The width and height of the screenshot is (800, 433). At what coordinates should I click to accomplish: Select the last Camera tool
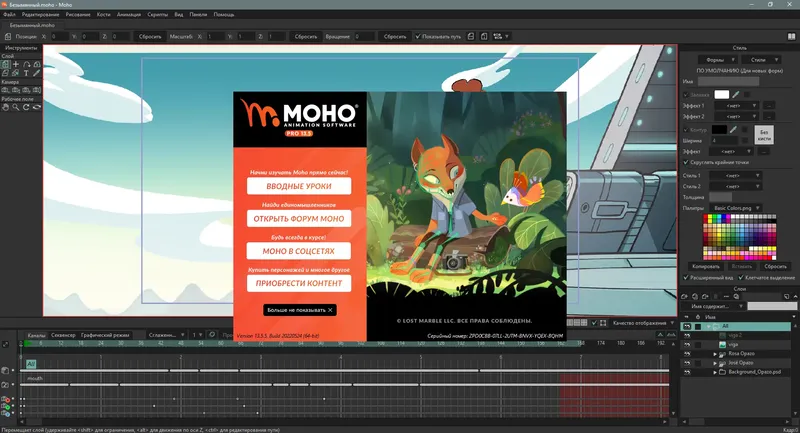pos(37,90)
